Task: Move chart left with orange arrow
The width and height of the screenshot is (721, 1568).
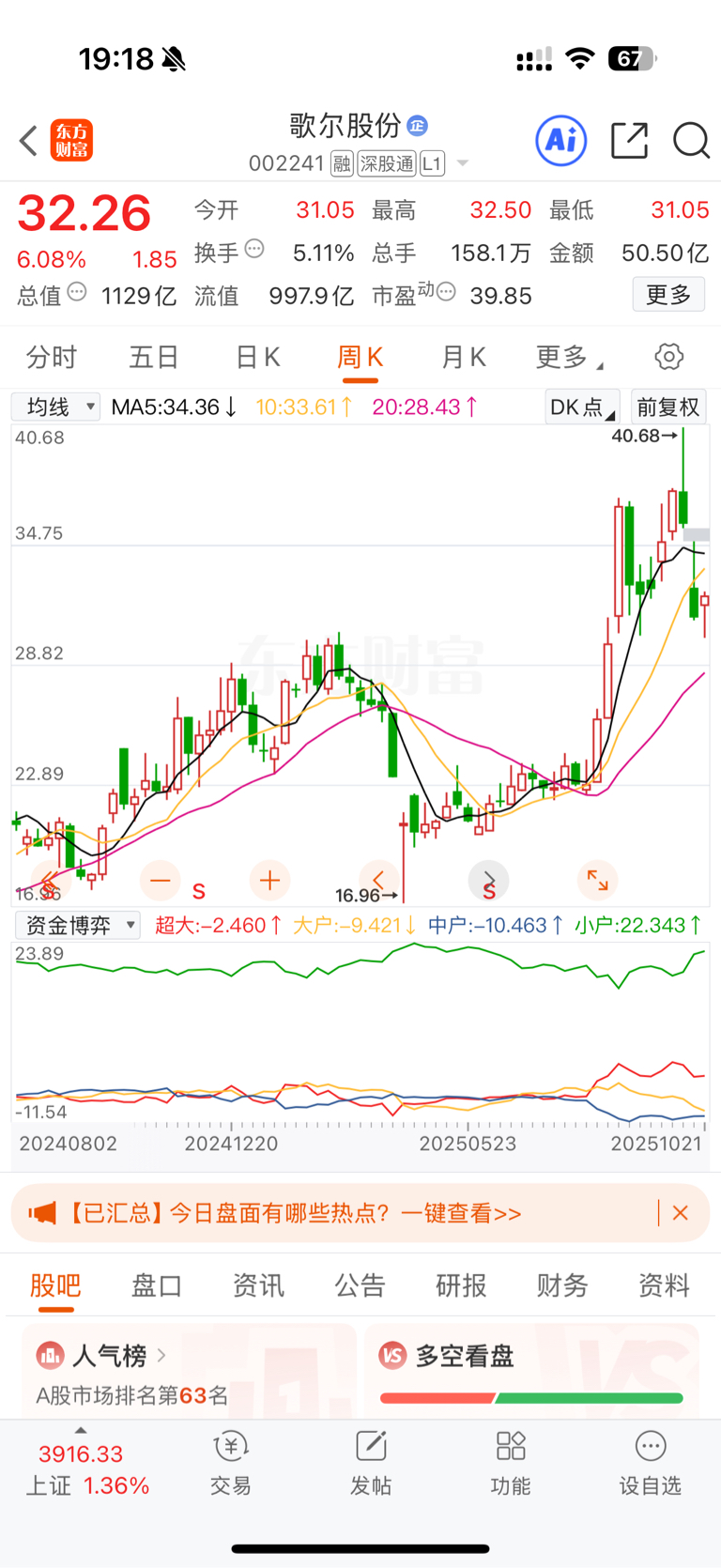Action: tap(378, 881)
